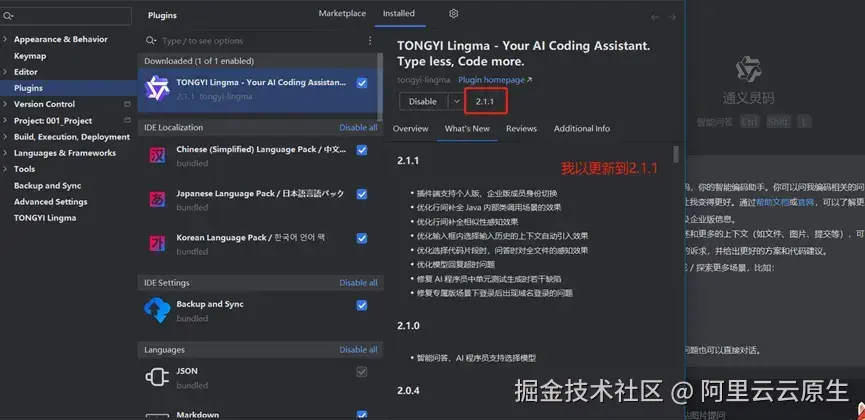This screenshot has height=420, width=865.
Task: Open the 帮助文档 link in chat panel
Action: [772, 203]
